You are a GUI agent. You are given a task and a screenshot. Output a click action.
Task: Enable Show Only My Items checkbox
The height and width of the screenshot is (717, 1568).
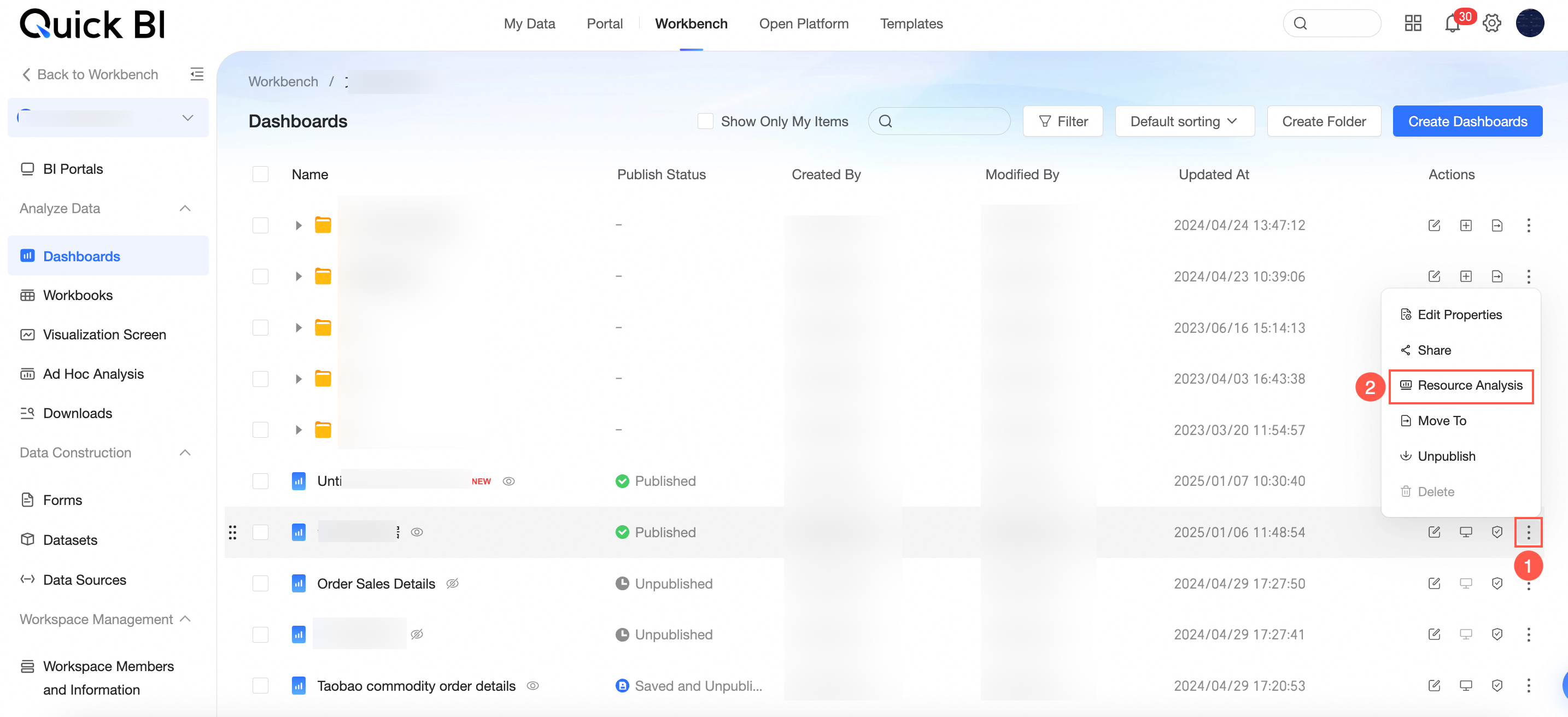point(705,121)
